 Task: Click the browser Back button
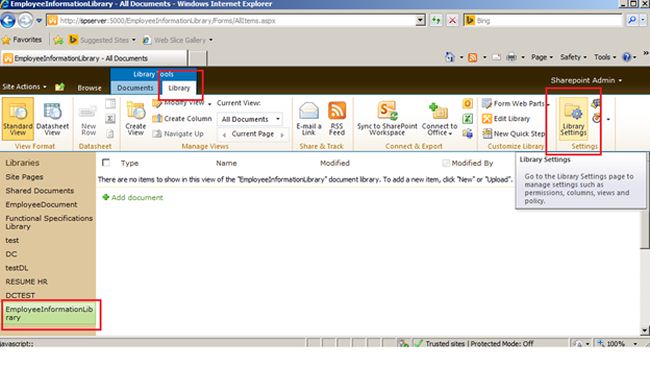(x=8, y=20)
